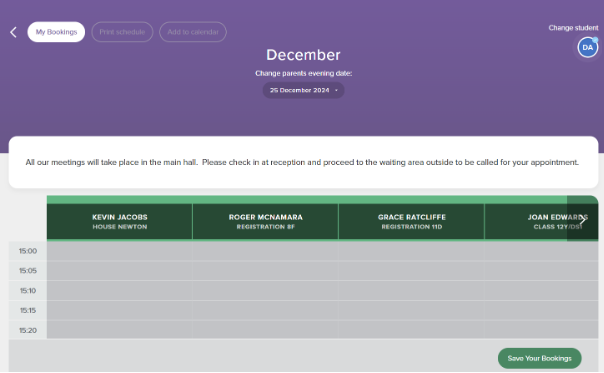Viewport: 604px width, 373px height.
Task: Click the Save Your Bookings button
Action: point(540,358)
